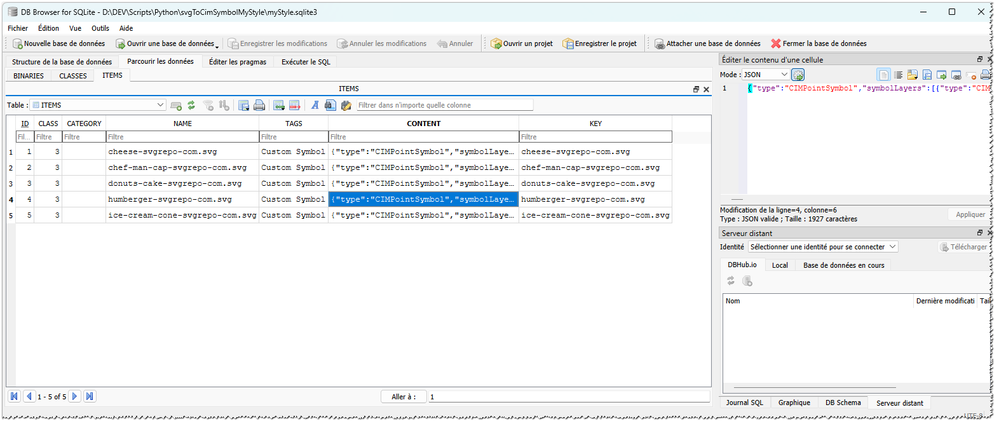The width and height of the screenshot is (999, 425).
Task: Go to first record navigation button
Action: (15, 396)
